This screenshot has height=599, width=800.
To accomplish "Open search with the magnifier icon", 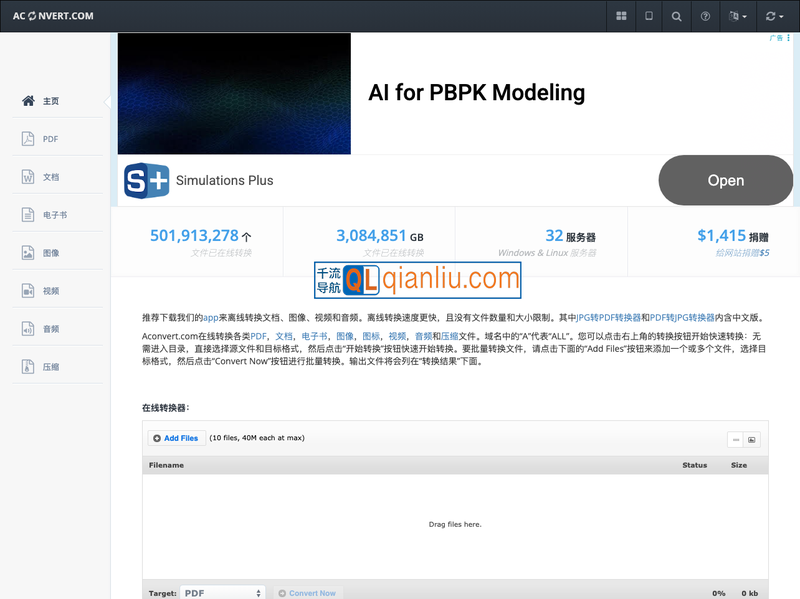I will pyautogui.click(x=677, y=16).
